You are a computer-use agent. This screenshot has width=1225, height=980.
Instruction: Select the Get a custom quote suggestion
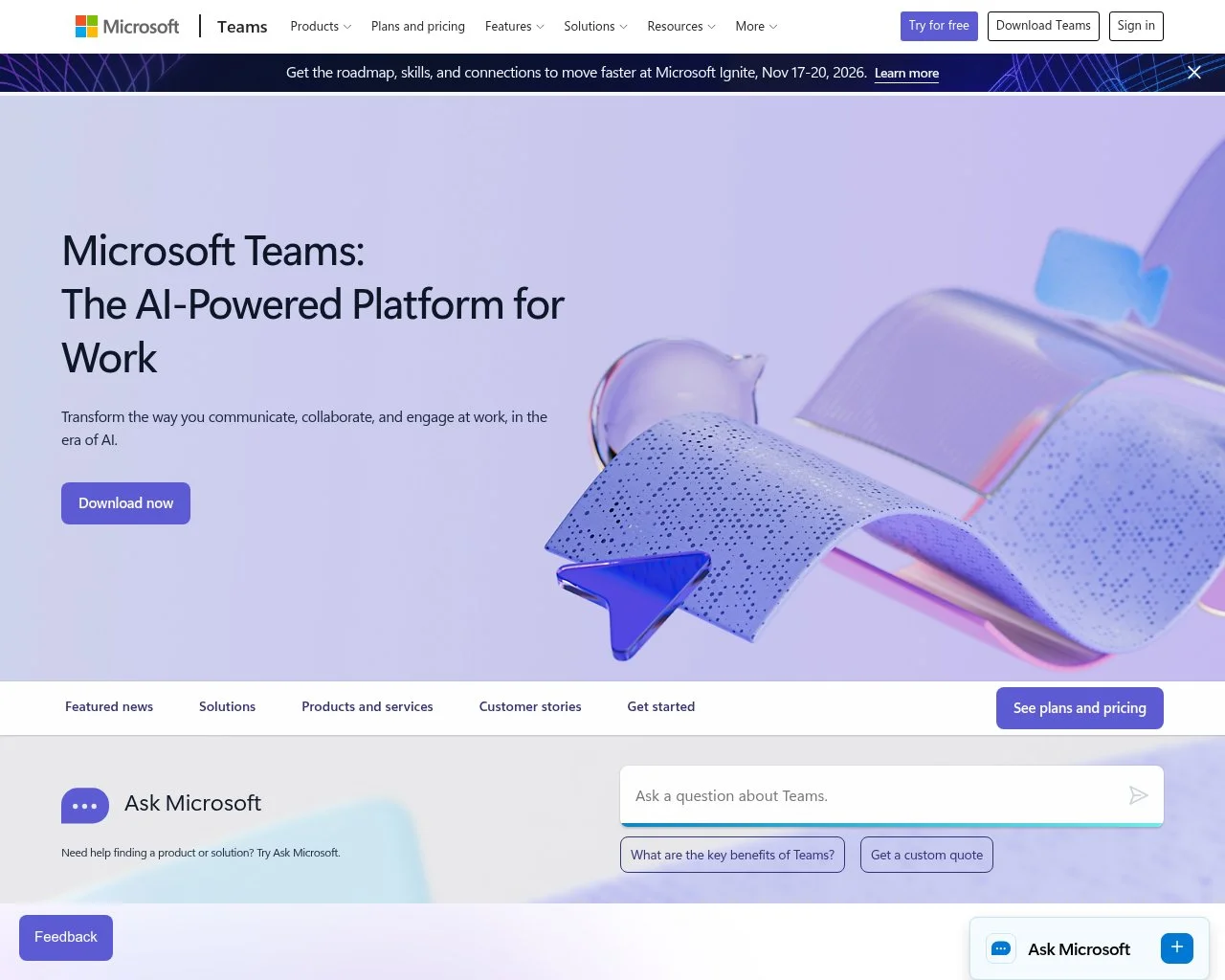(x=926, y=855)
